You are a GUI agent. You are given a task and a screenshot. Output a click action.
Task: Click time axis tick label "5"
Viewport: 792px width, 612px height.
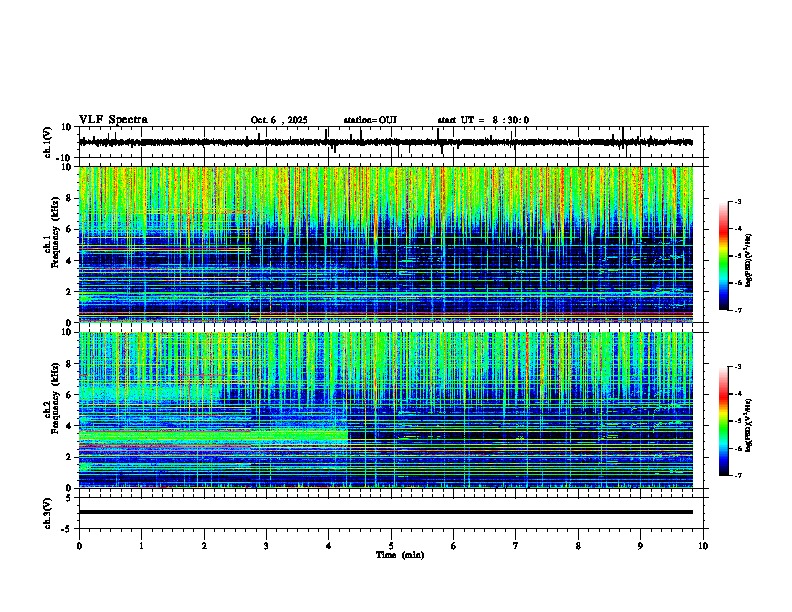coord(391,546)
